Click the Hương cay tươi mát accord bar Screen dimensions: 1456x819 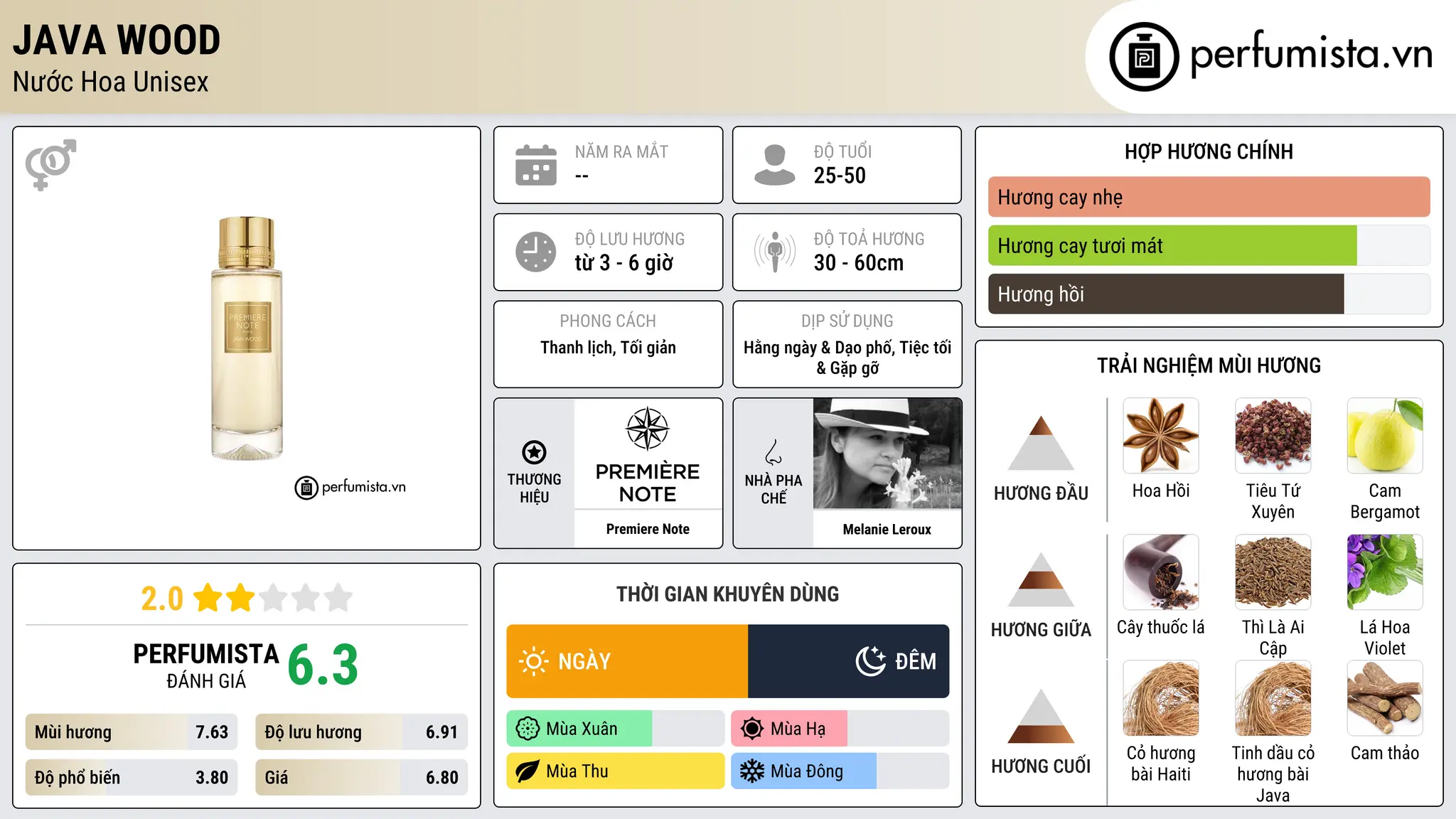tap(1209, 245)
